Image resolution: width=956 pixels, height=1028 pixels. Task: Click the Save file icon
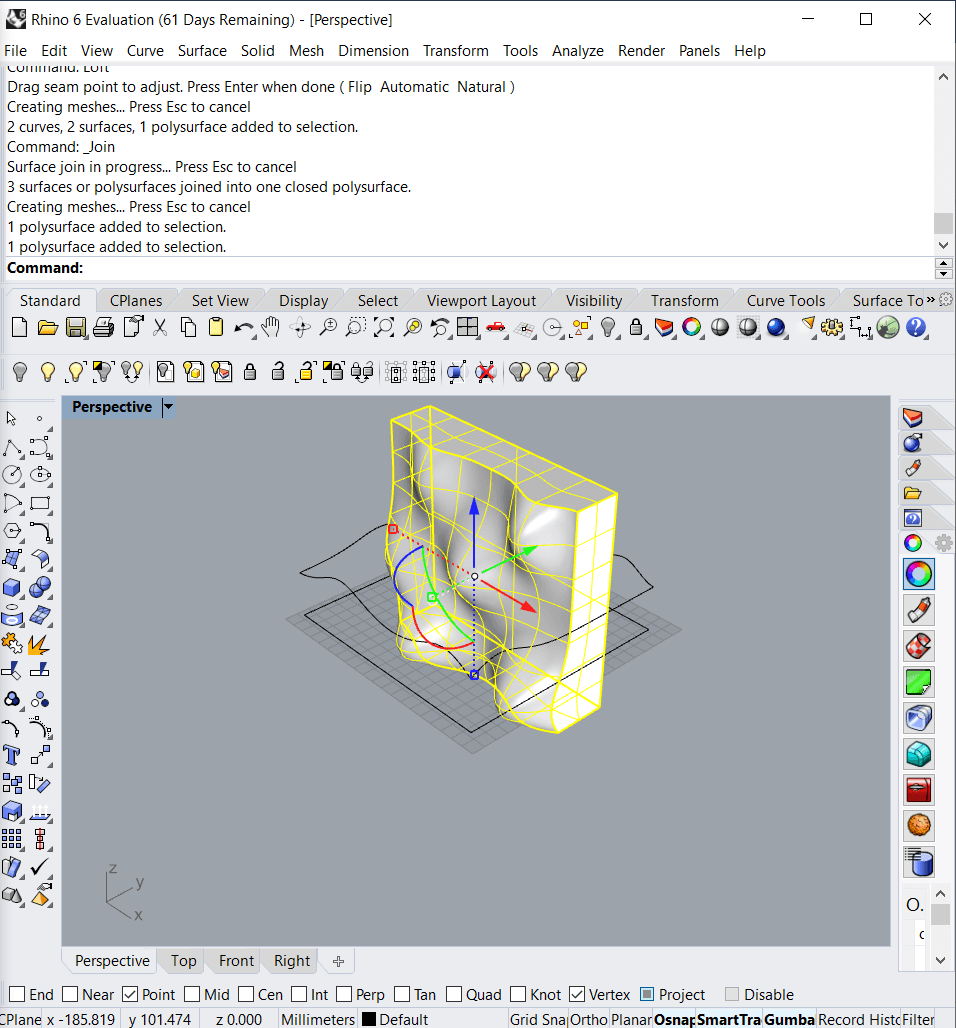pyautogui.click(x=76, y=327)
